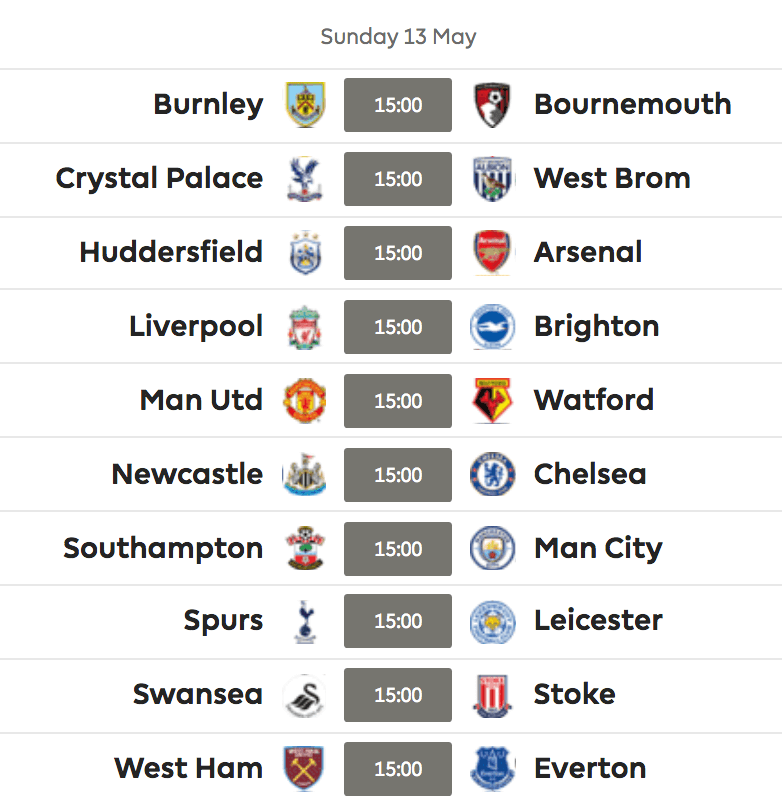Click the West Ham hammers crest

305,769
